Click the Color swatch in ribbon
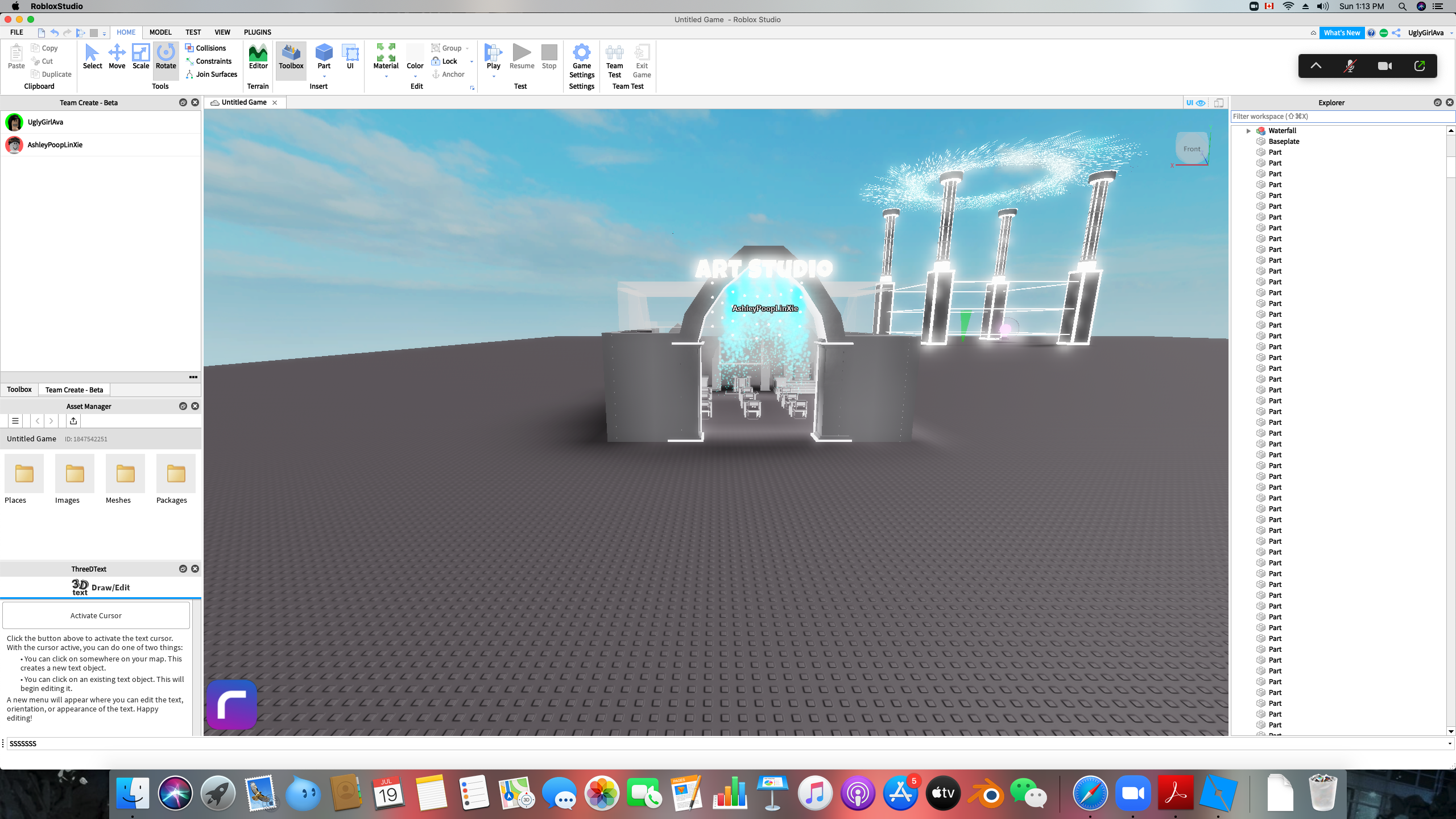 pos(415,52)
